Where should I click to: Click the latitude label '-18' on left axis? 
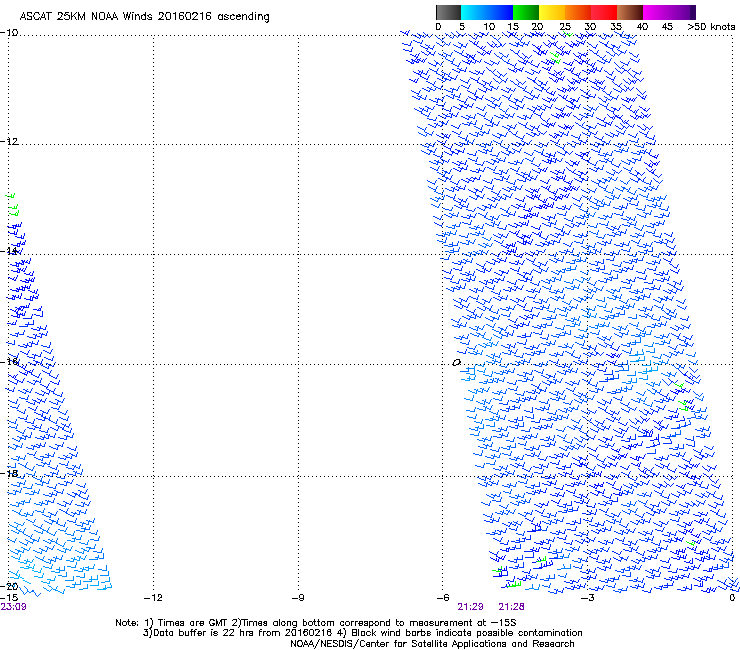(x=9, y=473)
